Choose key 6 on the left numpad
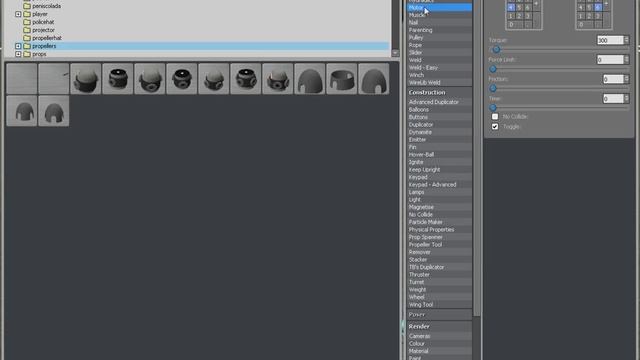The width and height of the screenshot is (640, 360). click(x=527, y=7)
